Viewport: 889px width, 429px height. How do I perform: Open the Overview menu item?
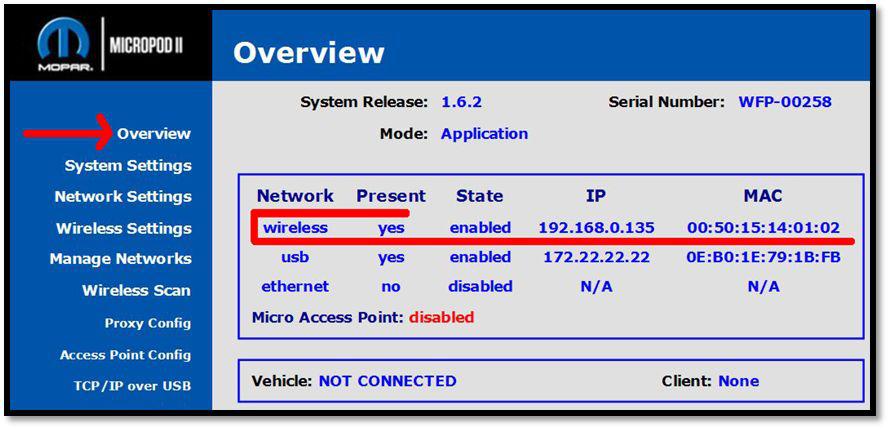coord(153,134)
